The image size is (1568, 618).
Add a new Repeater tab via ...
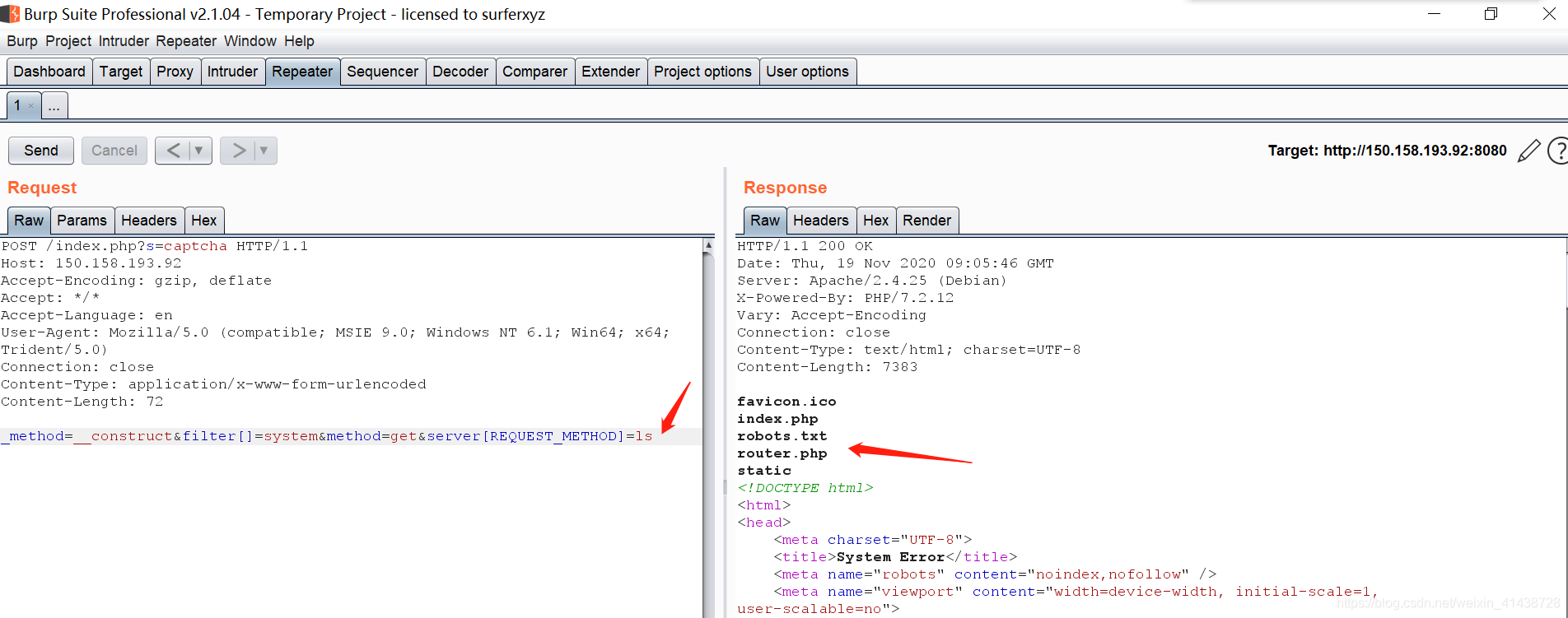click(x=54, y=106)
